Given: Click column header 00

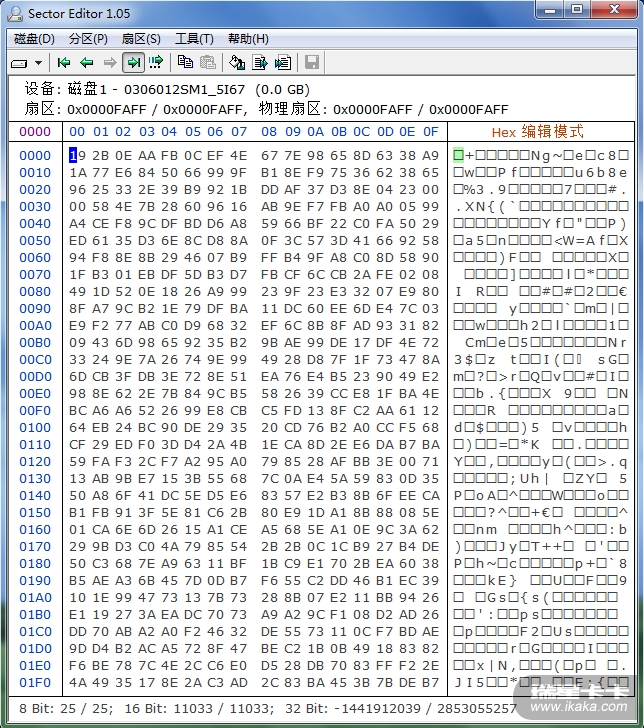Looking at the screenshot, I should 77,132.
